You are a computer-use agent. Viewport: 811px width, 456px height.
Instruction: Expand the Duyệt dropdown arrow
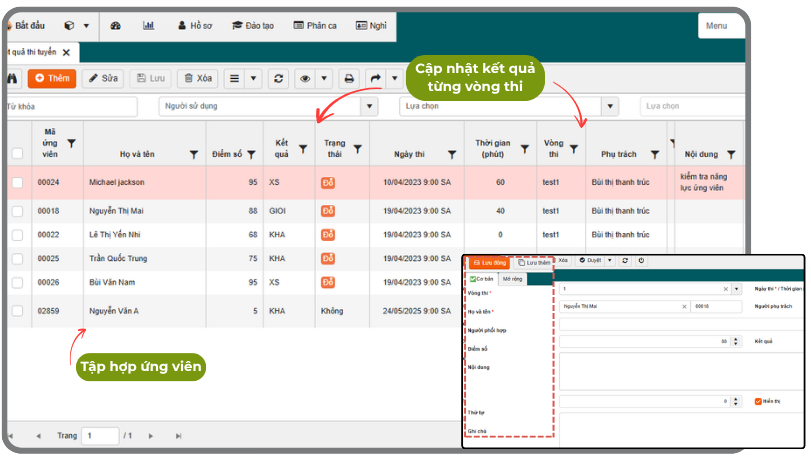coord(610,261)
